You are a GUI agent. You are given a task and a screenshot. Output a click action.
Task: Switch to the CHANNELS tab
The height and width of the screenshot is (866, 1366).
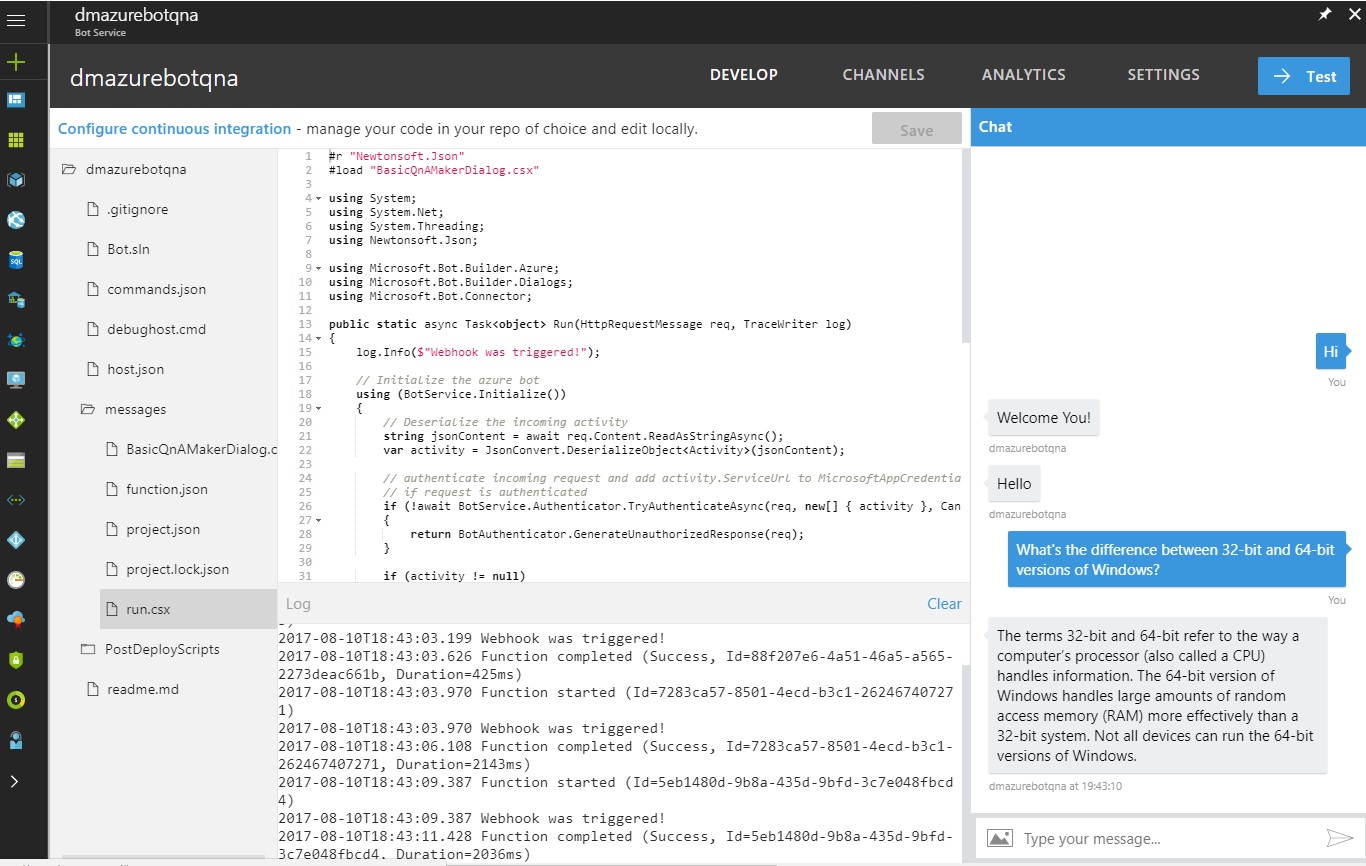(x=883, y=74)
